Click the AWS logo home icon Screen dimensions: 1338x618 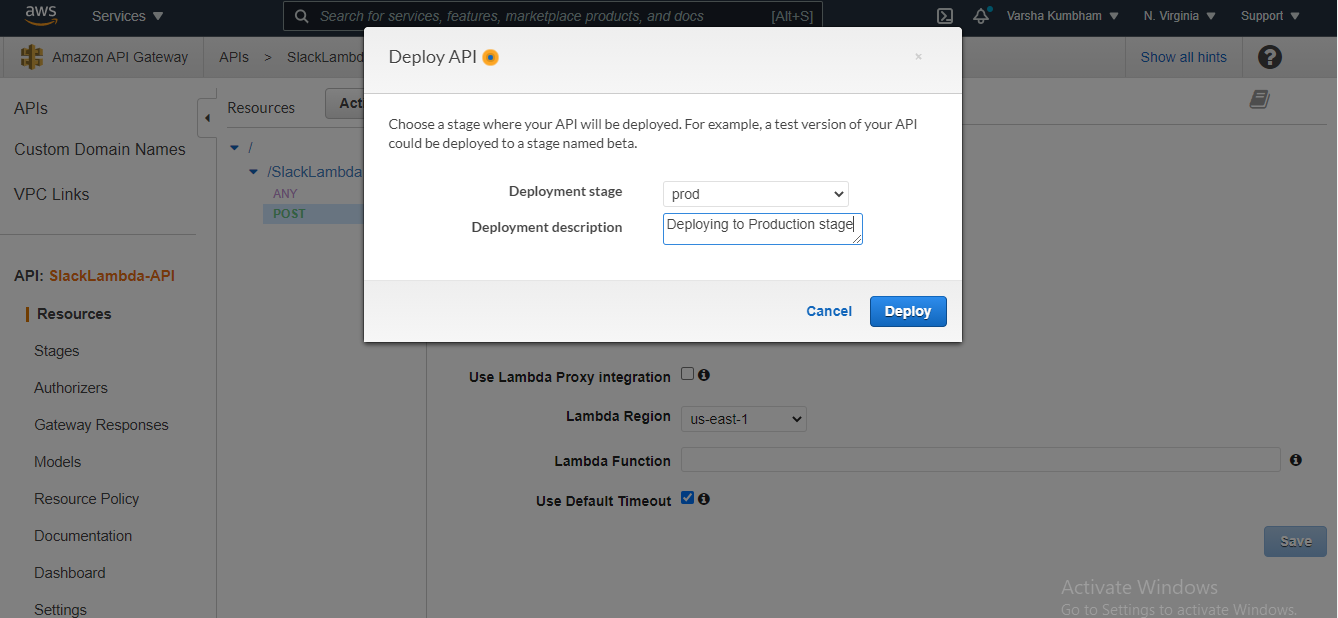pyautogui.click(x=40, y=16)
